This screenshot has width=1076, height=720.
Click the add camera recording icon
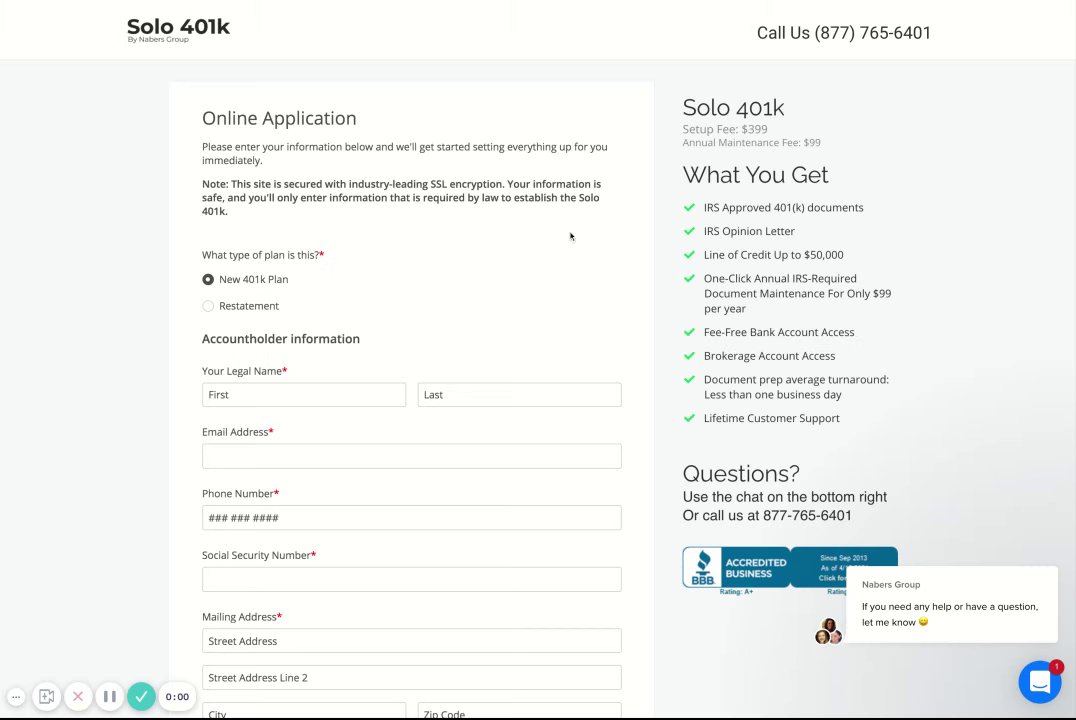point(46,696)
